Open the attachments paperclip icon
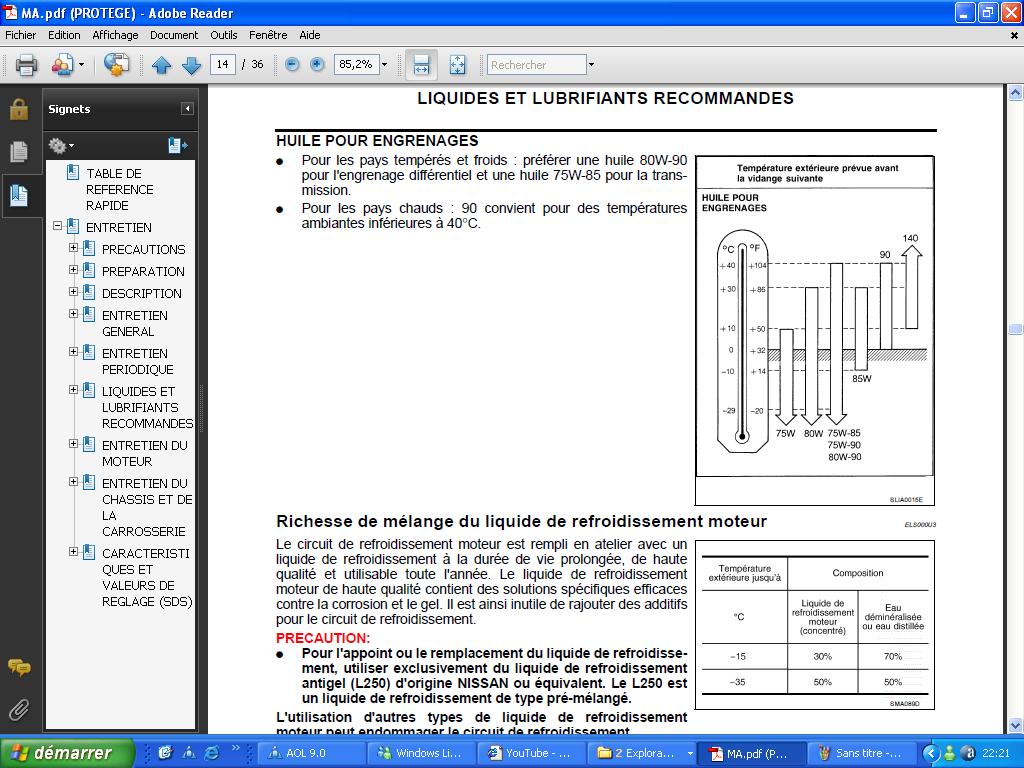This screenshot has width=1024, height=768. tap(18, 709)
